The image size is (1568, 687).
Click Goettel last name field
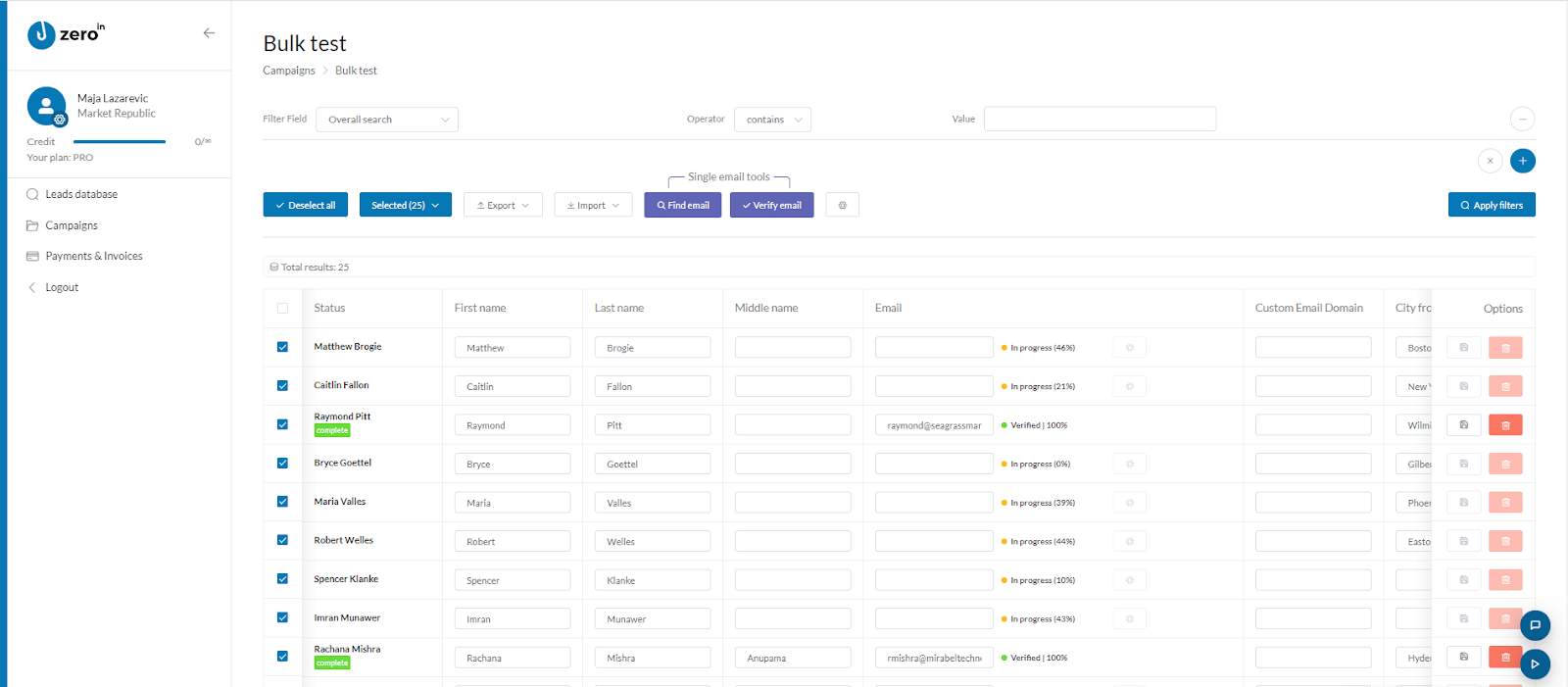653,464
